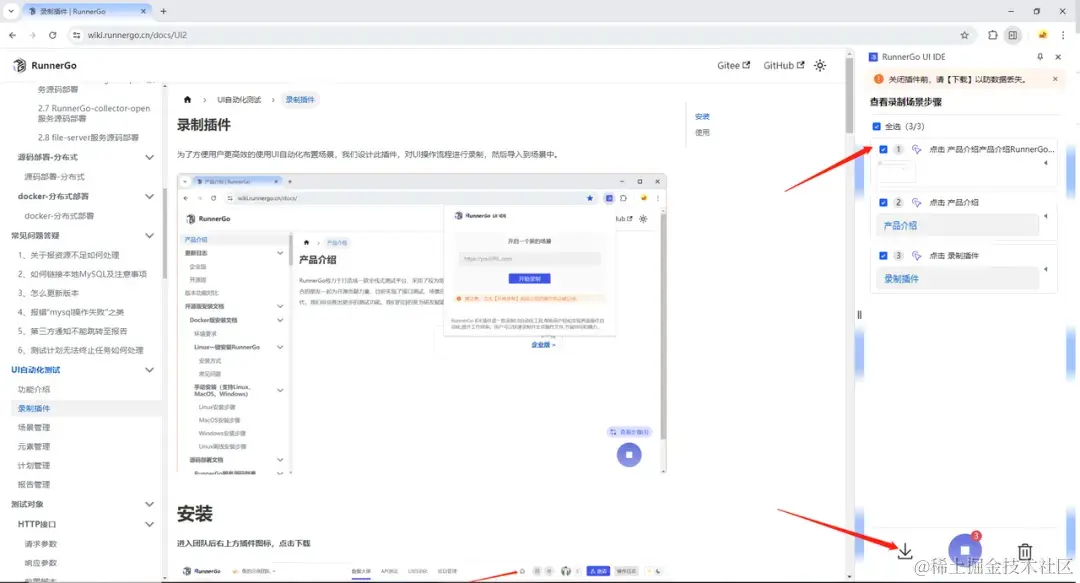The height and width of the screenshot is (583, 1080).
Task: Click the 产品介绍 value field in step 2
Action: [x=958, y=225]
